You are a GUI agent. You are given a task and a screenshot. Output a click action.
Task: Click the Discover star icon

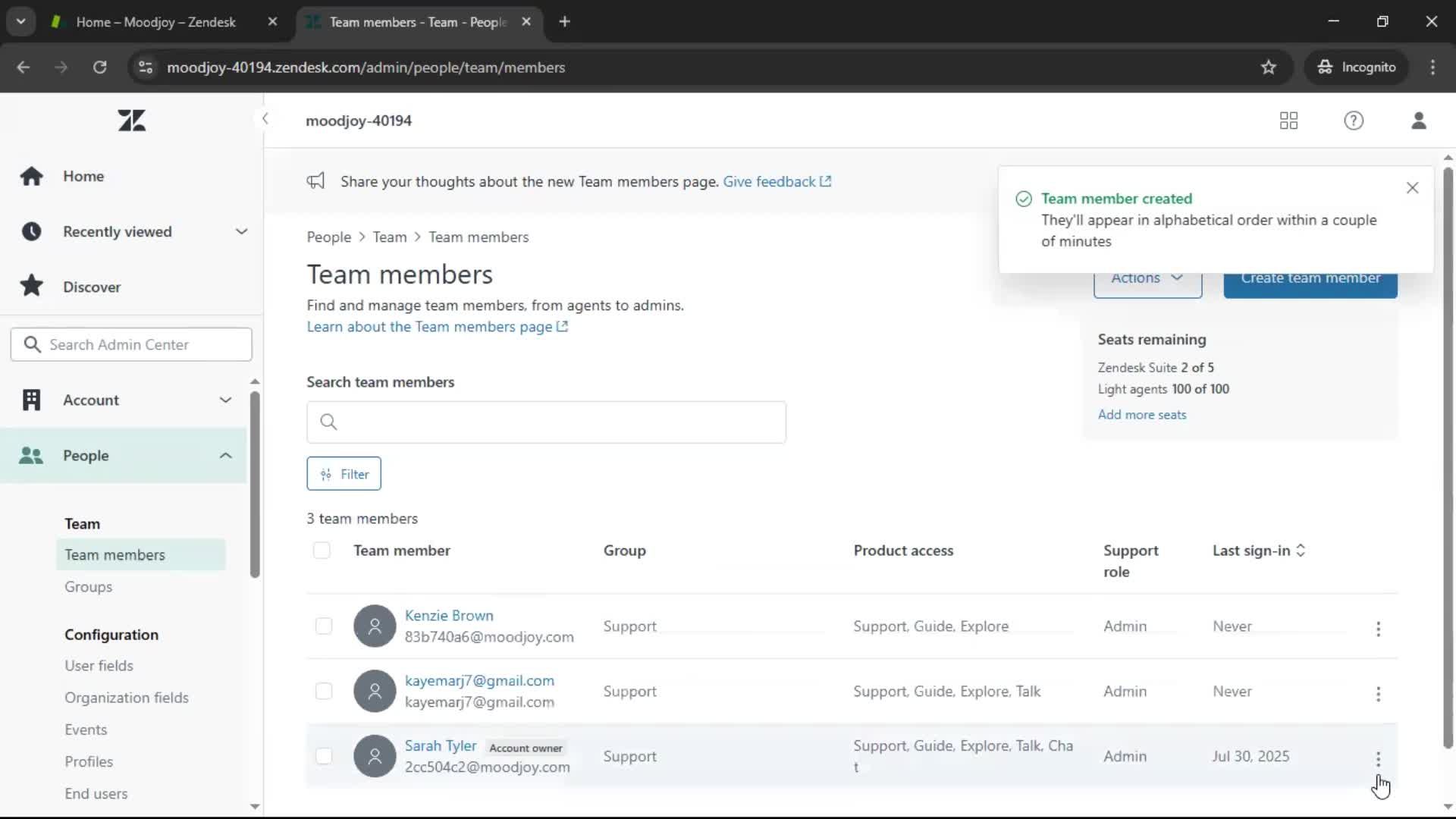point(32,287)
